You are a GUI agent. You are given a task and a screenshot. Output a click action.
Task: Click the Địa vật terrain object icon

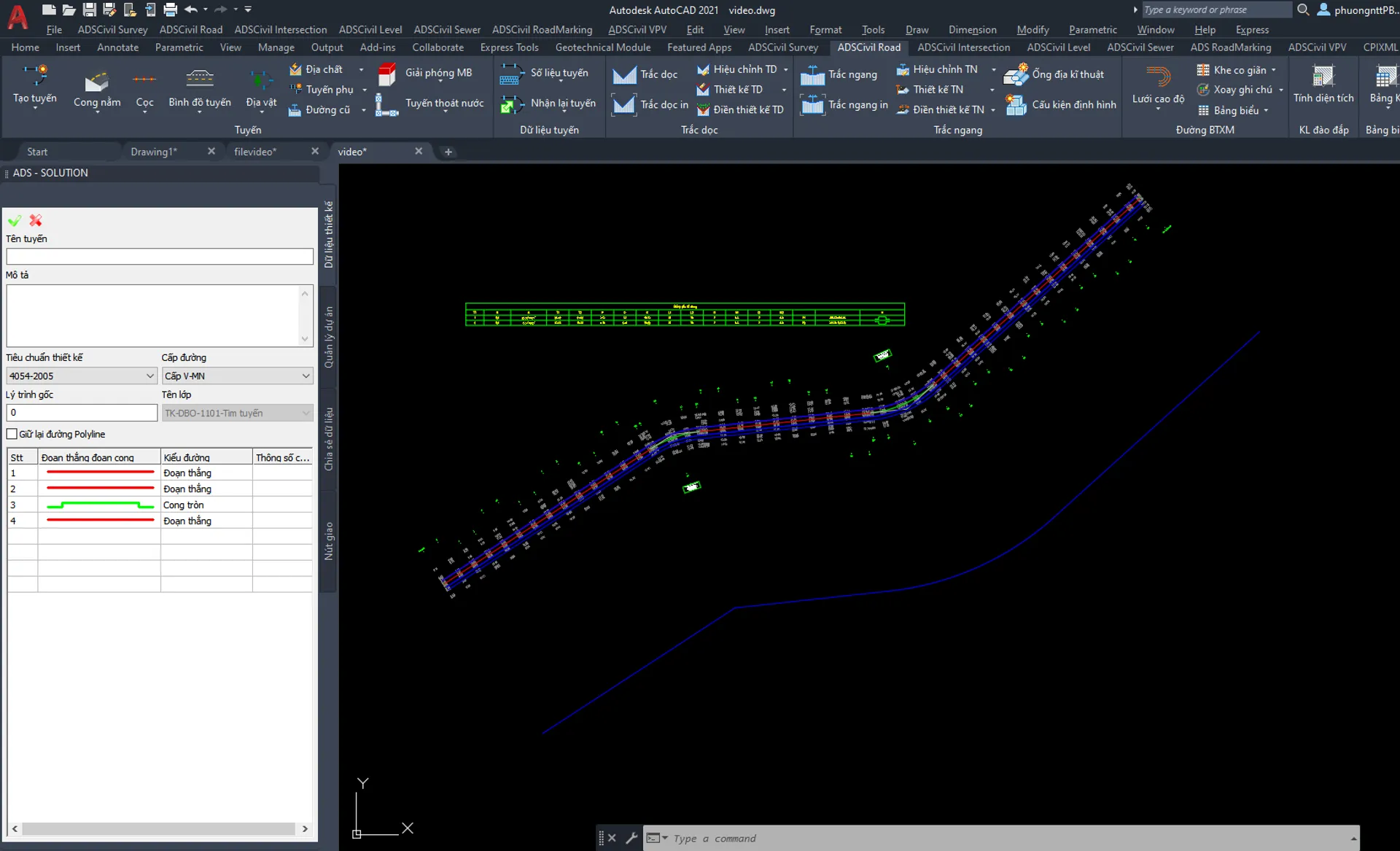261,79
